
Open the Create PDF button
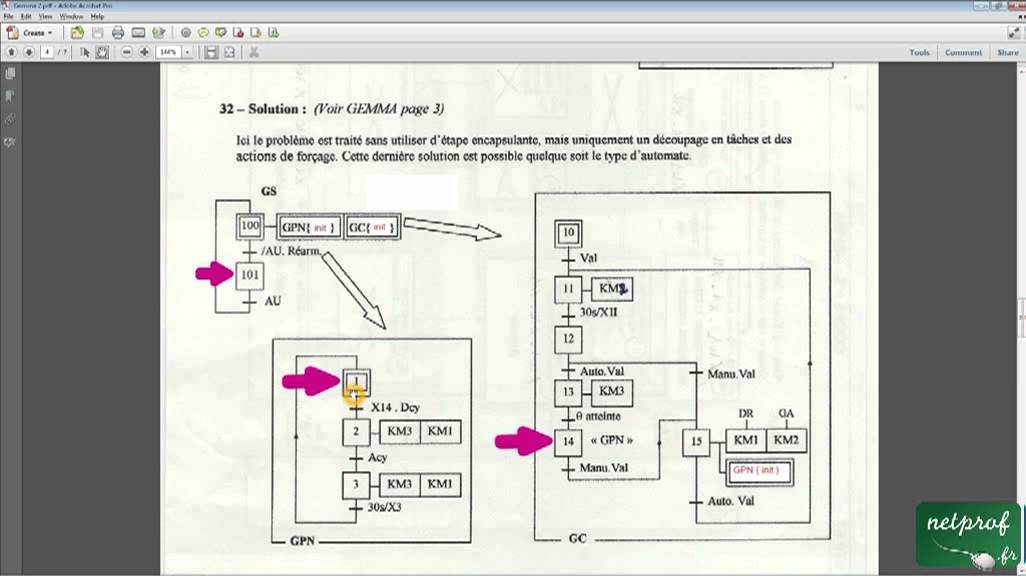point(27,33)
